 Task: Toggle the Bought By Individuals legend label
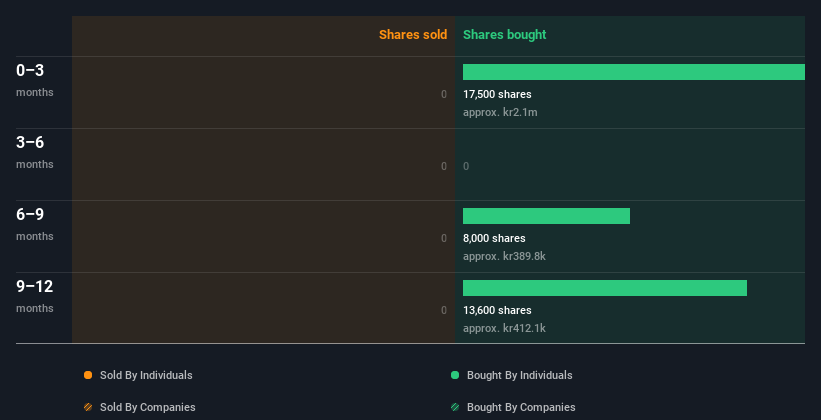[519, 375]
